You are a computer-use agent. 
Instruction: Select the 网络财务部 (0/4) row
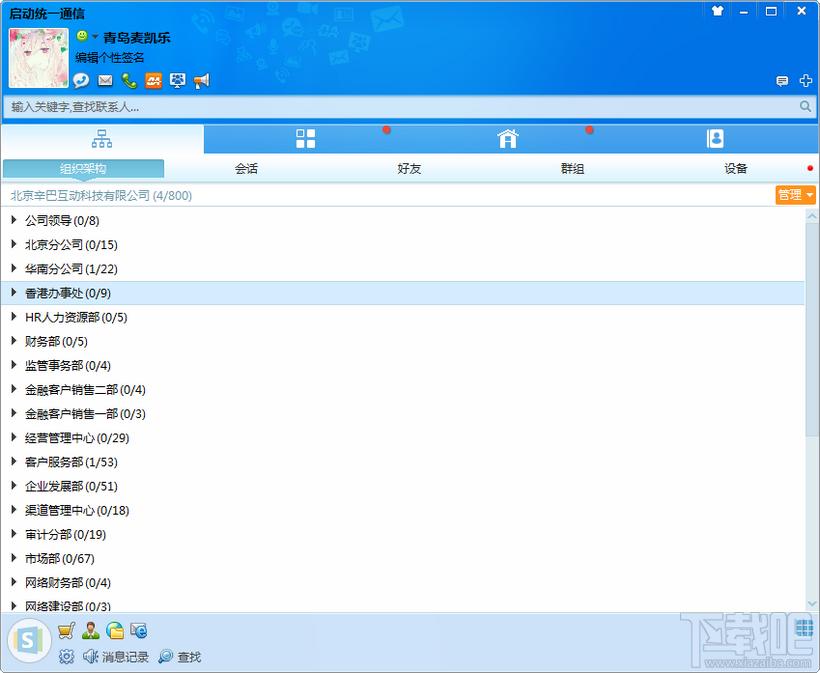pyautogui.click(x=402, y=582)
